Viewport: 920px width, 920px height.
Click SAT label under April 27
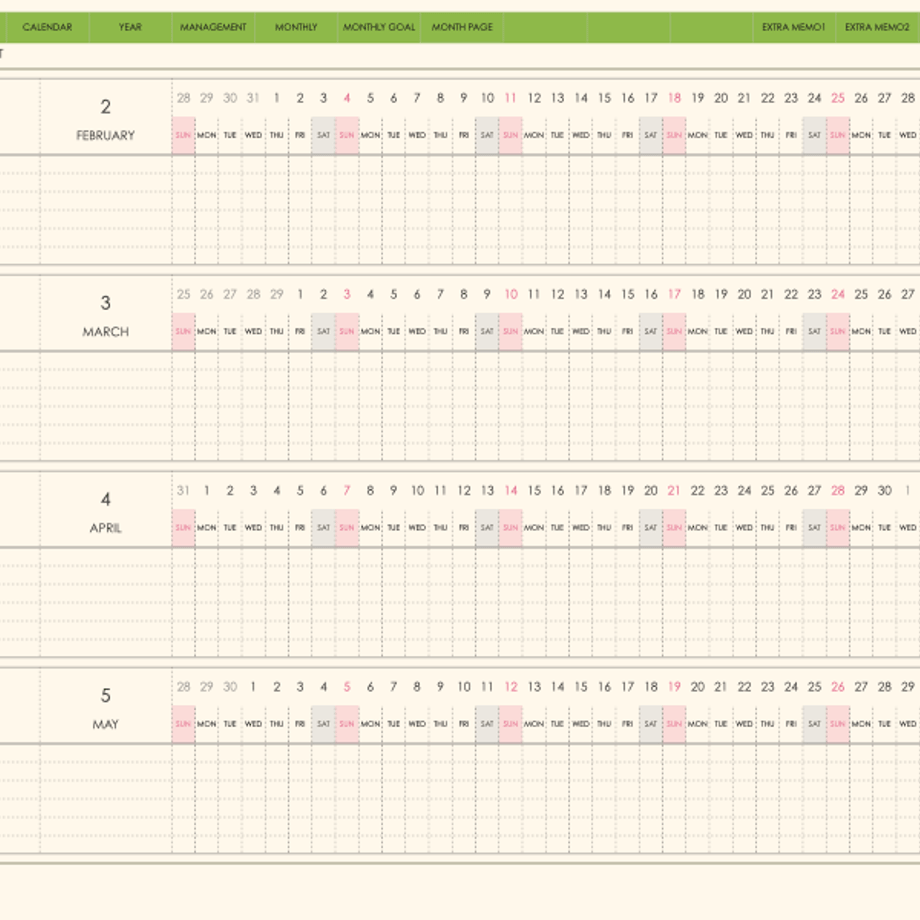coord(814,528)
